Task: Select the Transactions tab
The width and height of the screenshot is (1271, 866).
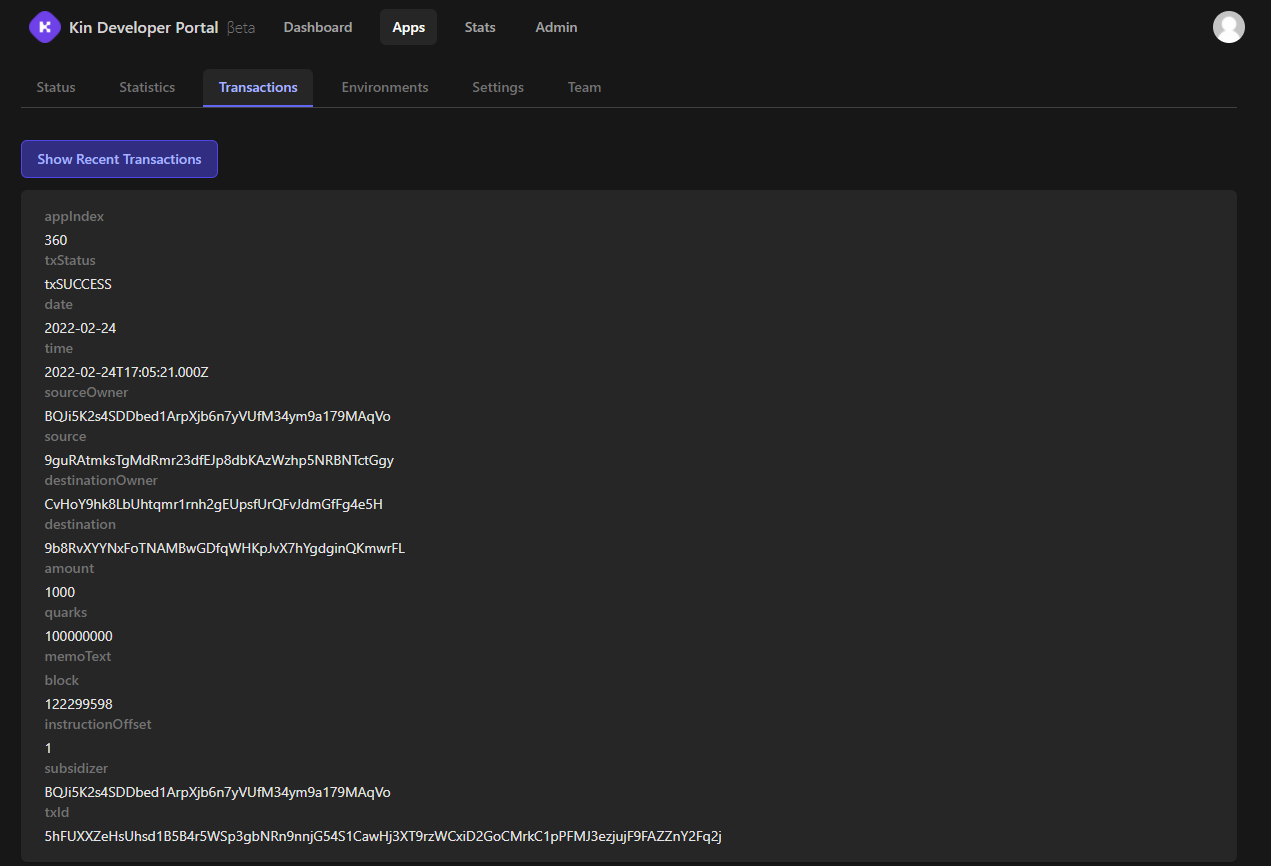Action: point(257,87)
